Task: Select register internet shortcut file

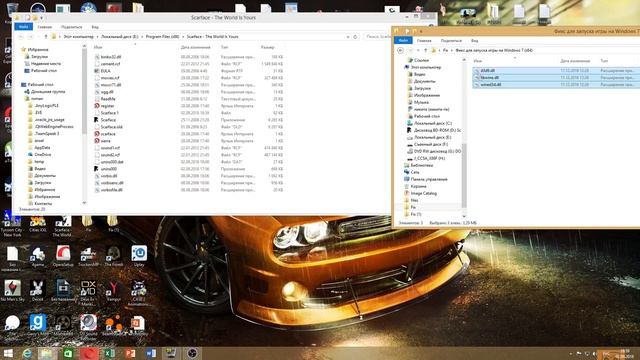Action: [107, 106]
